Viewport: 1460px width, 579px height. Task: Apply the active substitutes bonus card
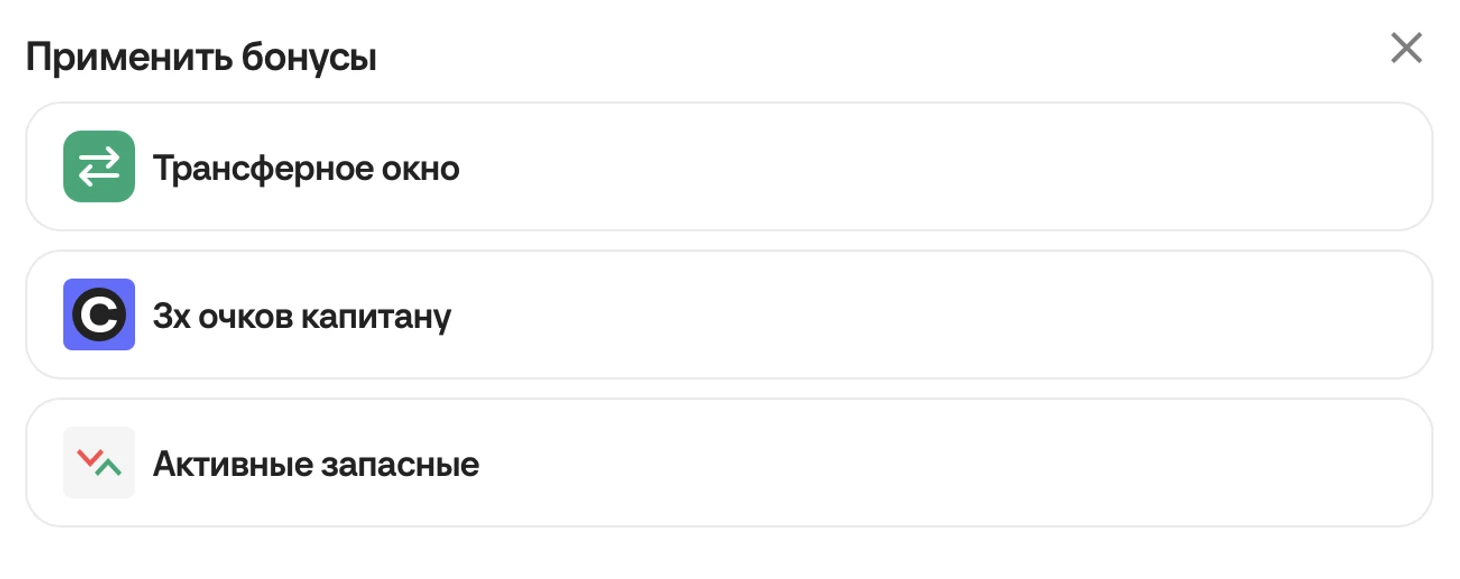(729, 463)
